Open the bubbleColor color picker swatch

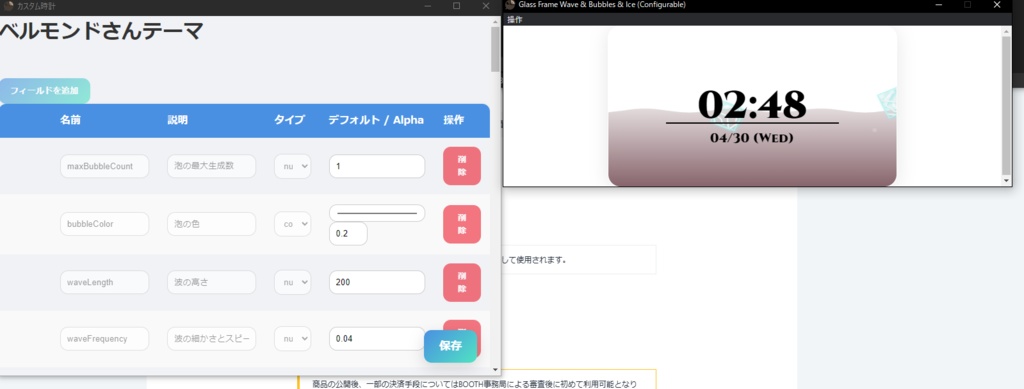pyautogui.click(x=377, y=213)
